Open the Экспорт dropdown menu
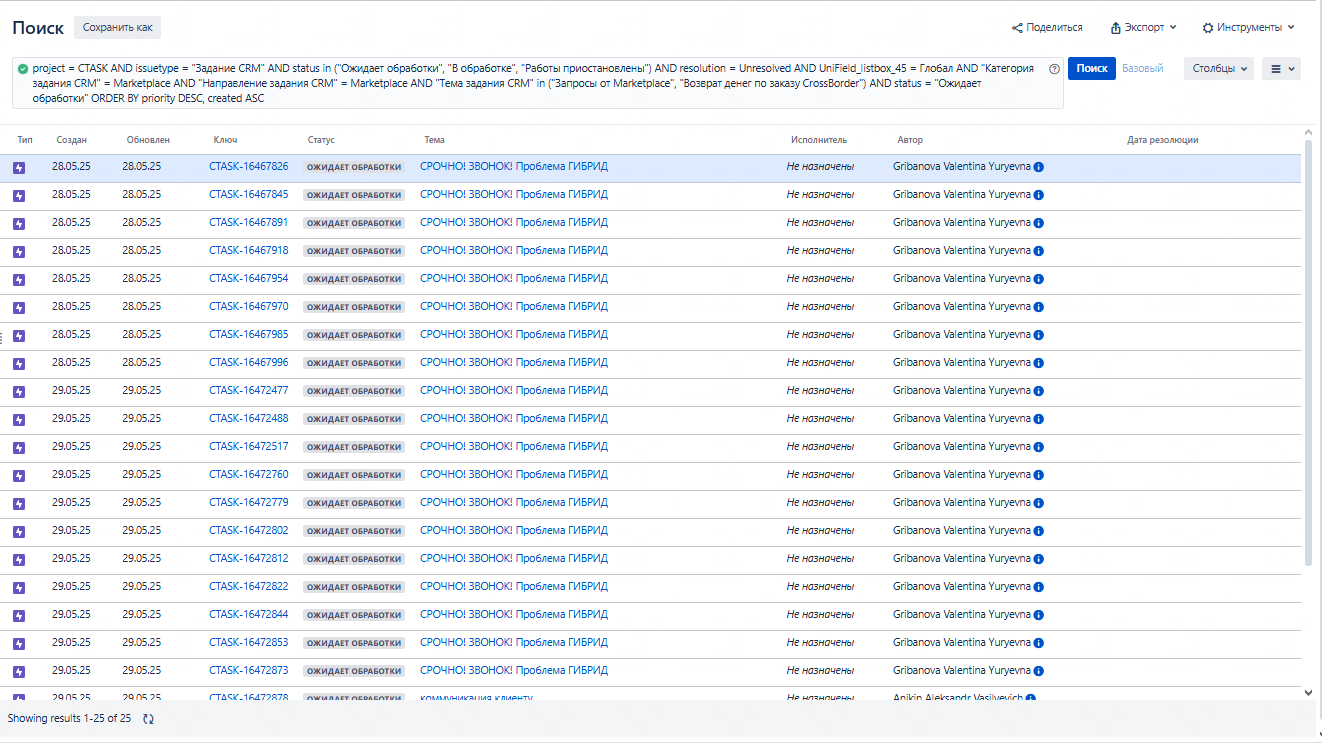 tap(1143, 28)
